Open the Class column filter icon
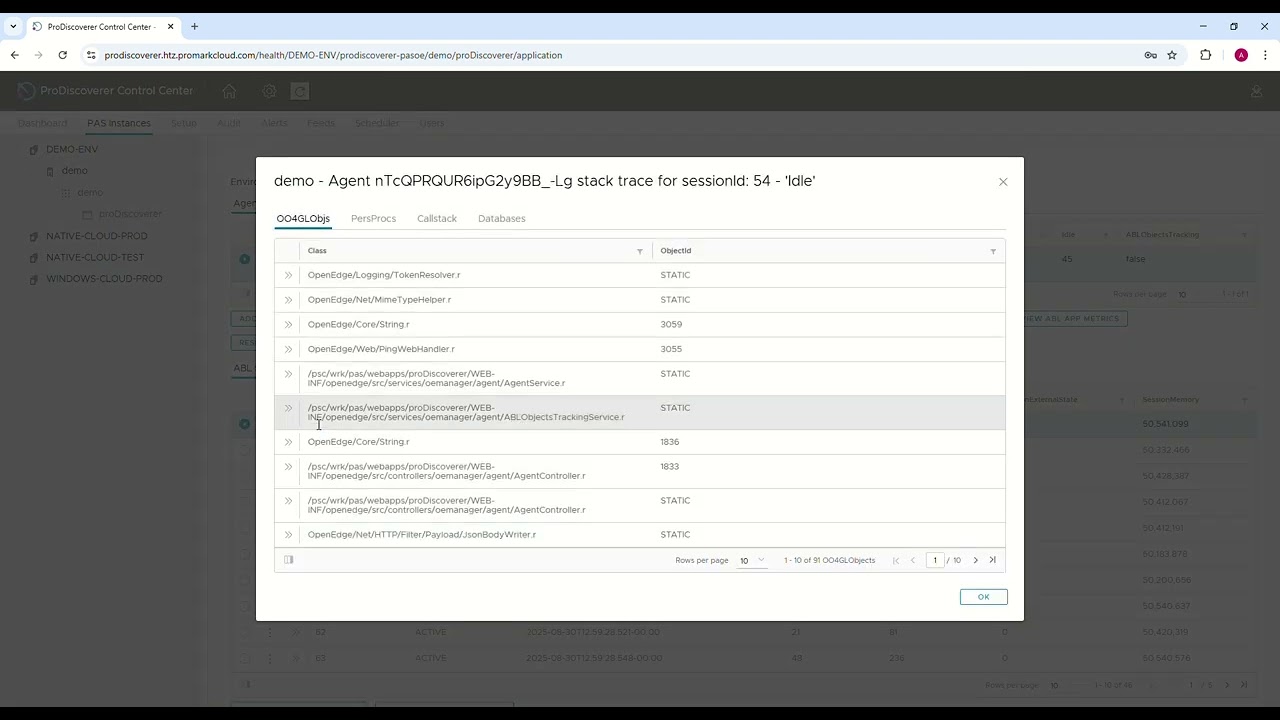Screen dimensions: 1280x720 coord(640,251)
